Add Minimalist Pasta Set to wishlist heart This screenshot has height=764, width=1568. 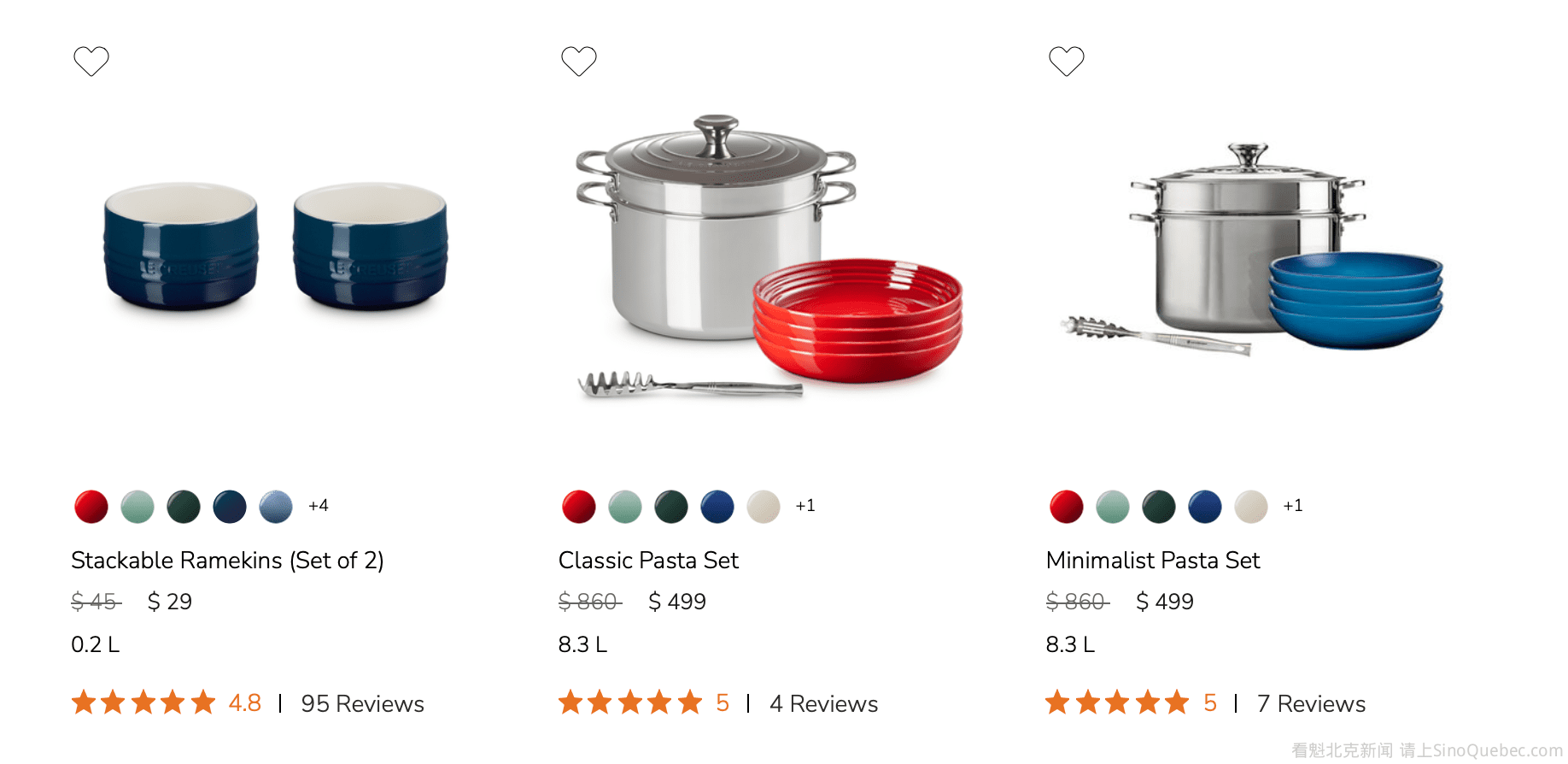pyautogui.click(x=1067, y=61)
